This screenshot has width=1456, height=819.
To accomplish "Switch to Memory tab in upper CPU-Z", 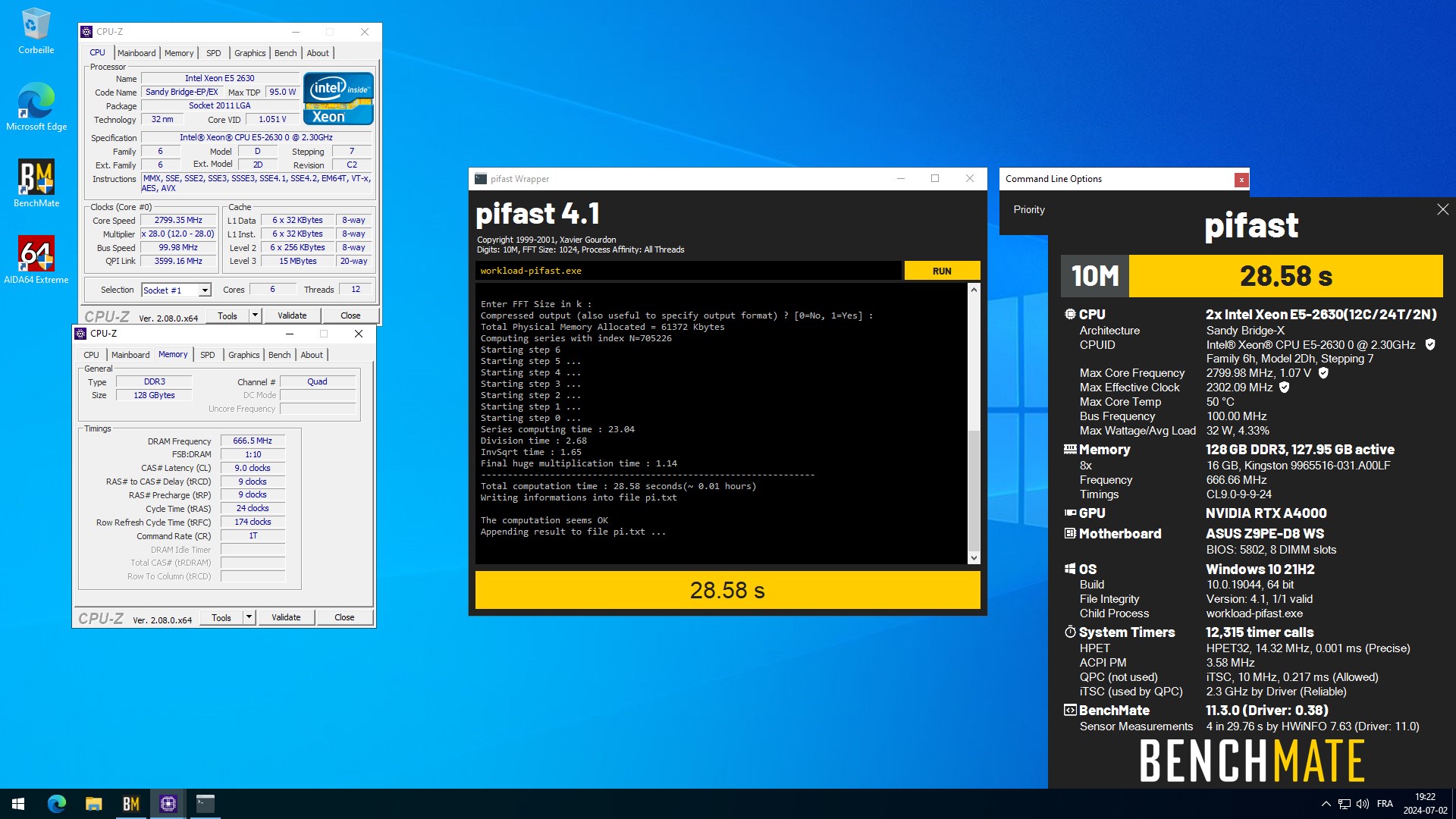I will pyautogui.click(x=179, y=53).
